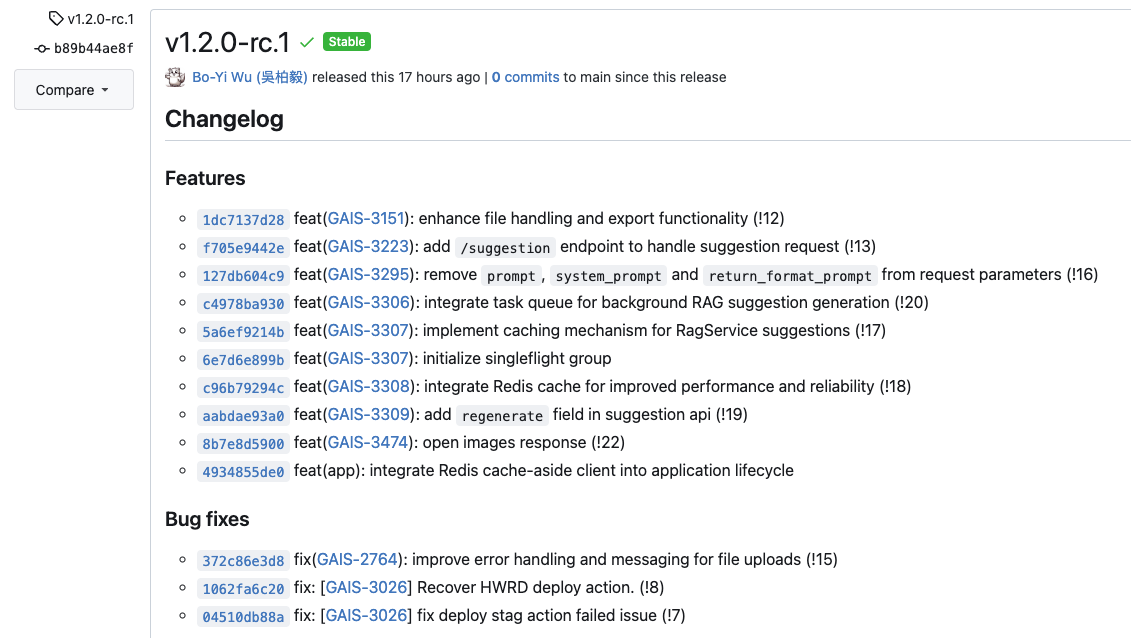Click the v1.2.0-rc.1 tag link in sidebar
This screenshot has width=1131, height=638.
[x=100, y=19]
